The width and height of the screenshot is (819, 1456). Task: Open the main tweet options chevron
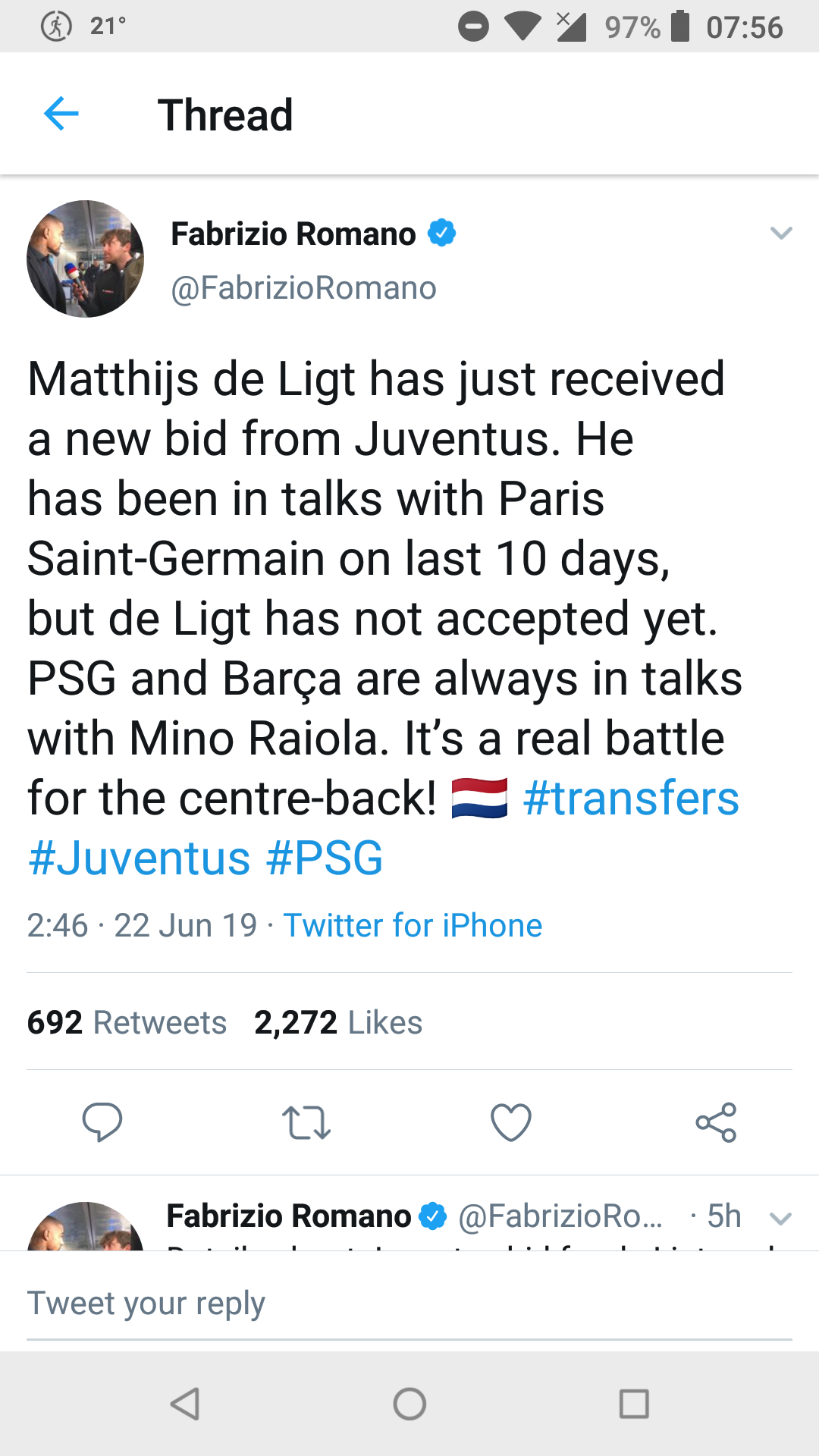tap(780, 233)
